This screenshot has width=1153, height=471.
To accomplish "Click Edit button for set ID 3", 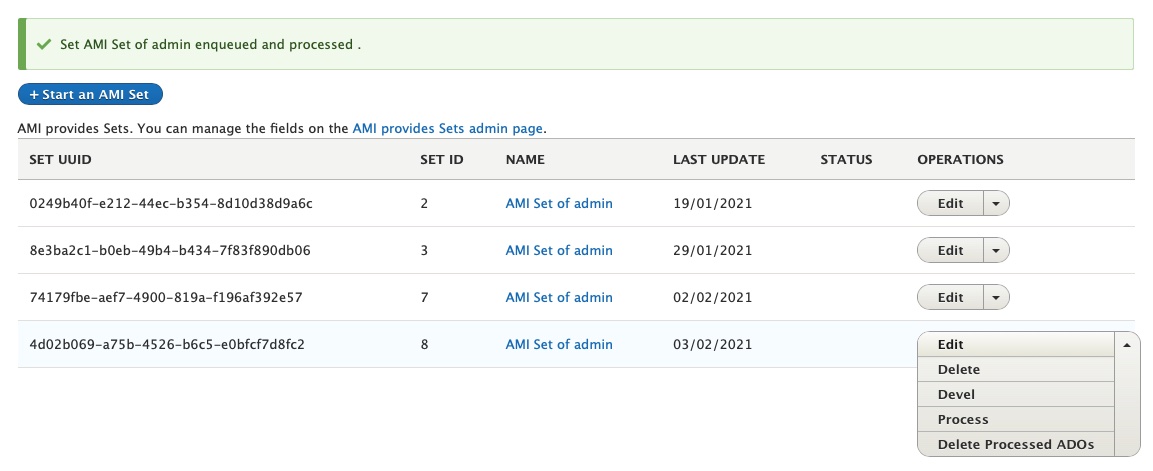I will point(950,251).
